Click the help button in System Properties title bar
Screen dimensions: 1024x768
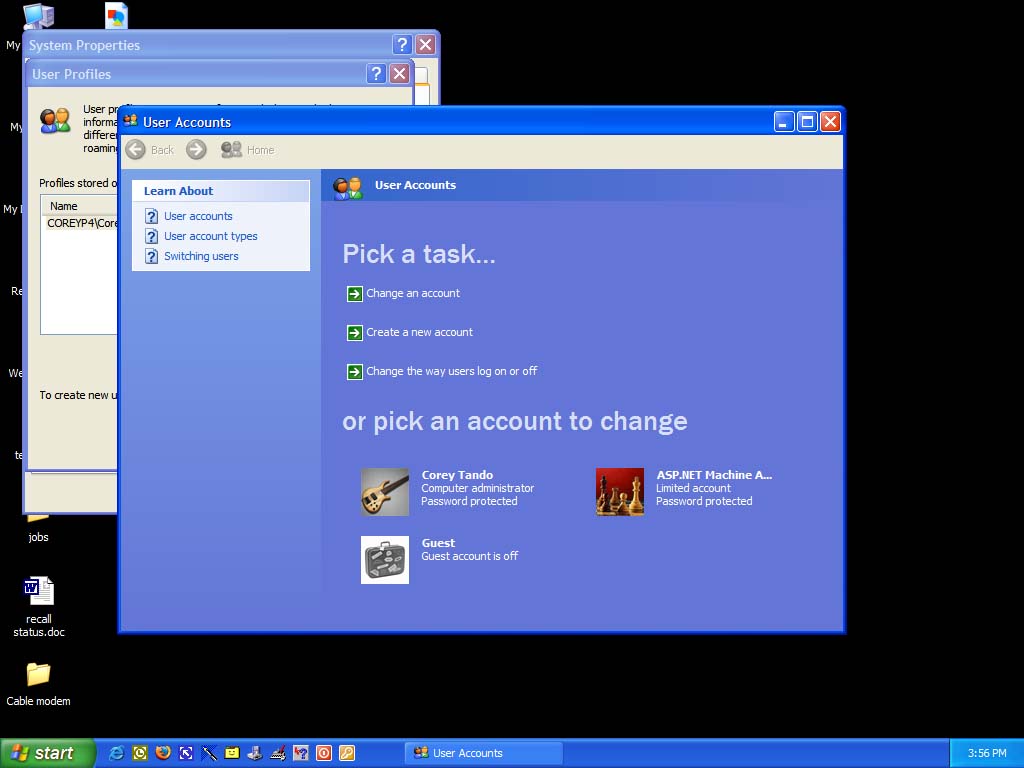coord(402,44)
